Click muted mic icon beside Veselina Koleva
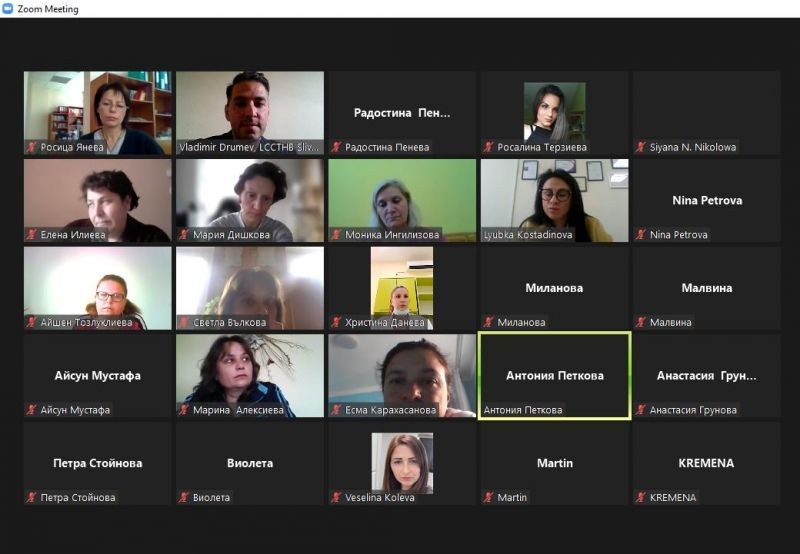 (x=336, y=497)
